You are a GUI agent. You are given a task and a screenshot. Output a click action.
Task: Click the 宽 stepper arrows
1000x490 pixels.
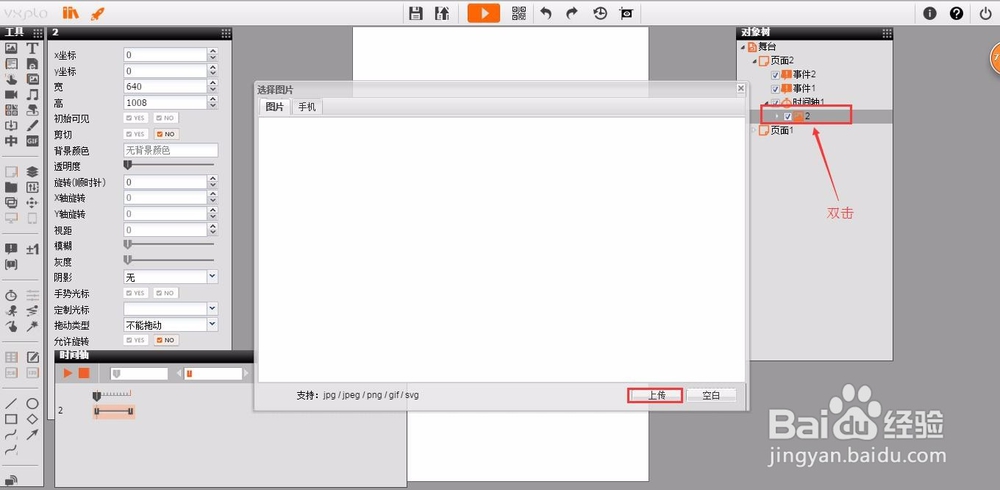tap(213, 86)
